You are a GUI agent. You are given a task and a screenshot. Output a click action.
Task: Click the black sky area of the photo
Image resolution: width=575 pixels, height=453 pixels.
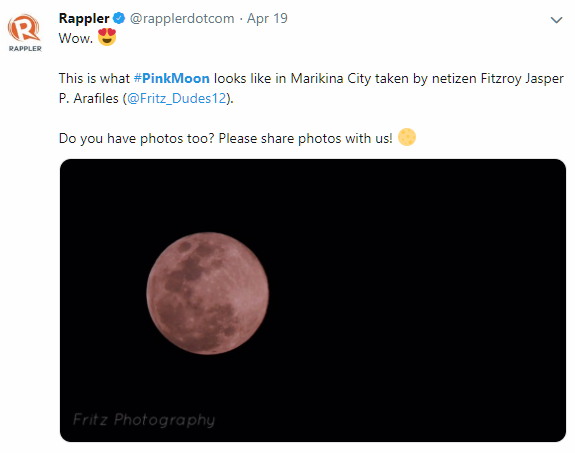[414, 293]
